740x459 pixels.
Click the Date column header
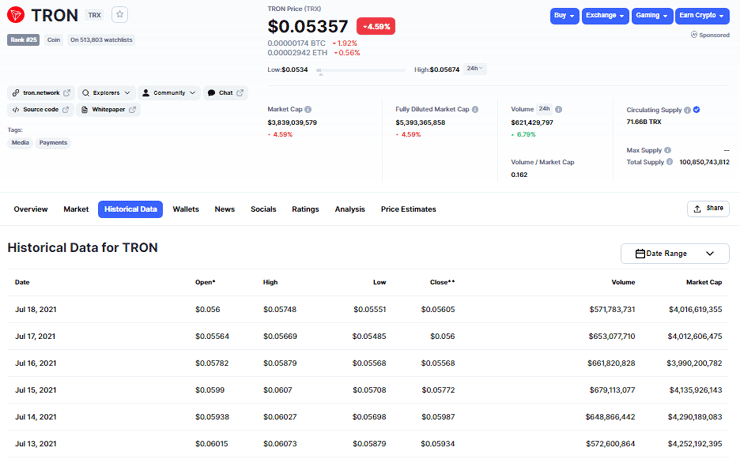22,282
